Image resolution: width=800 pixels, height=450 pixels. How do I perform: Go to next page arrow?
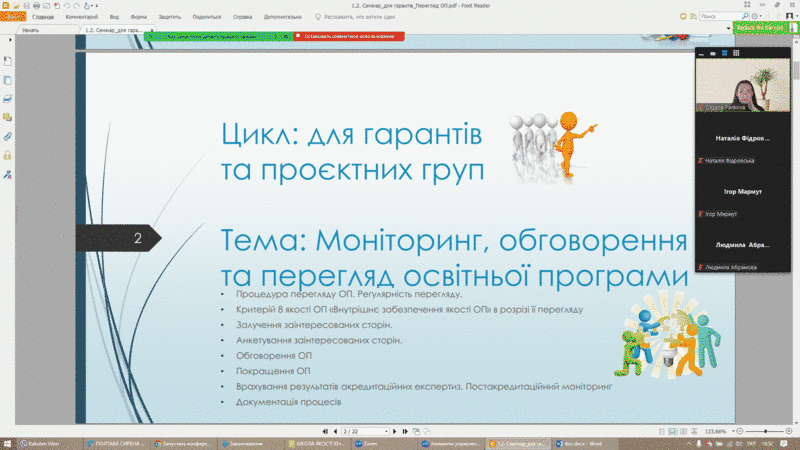[x=394, y=432]
